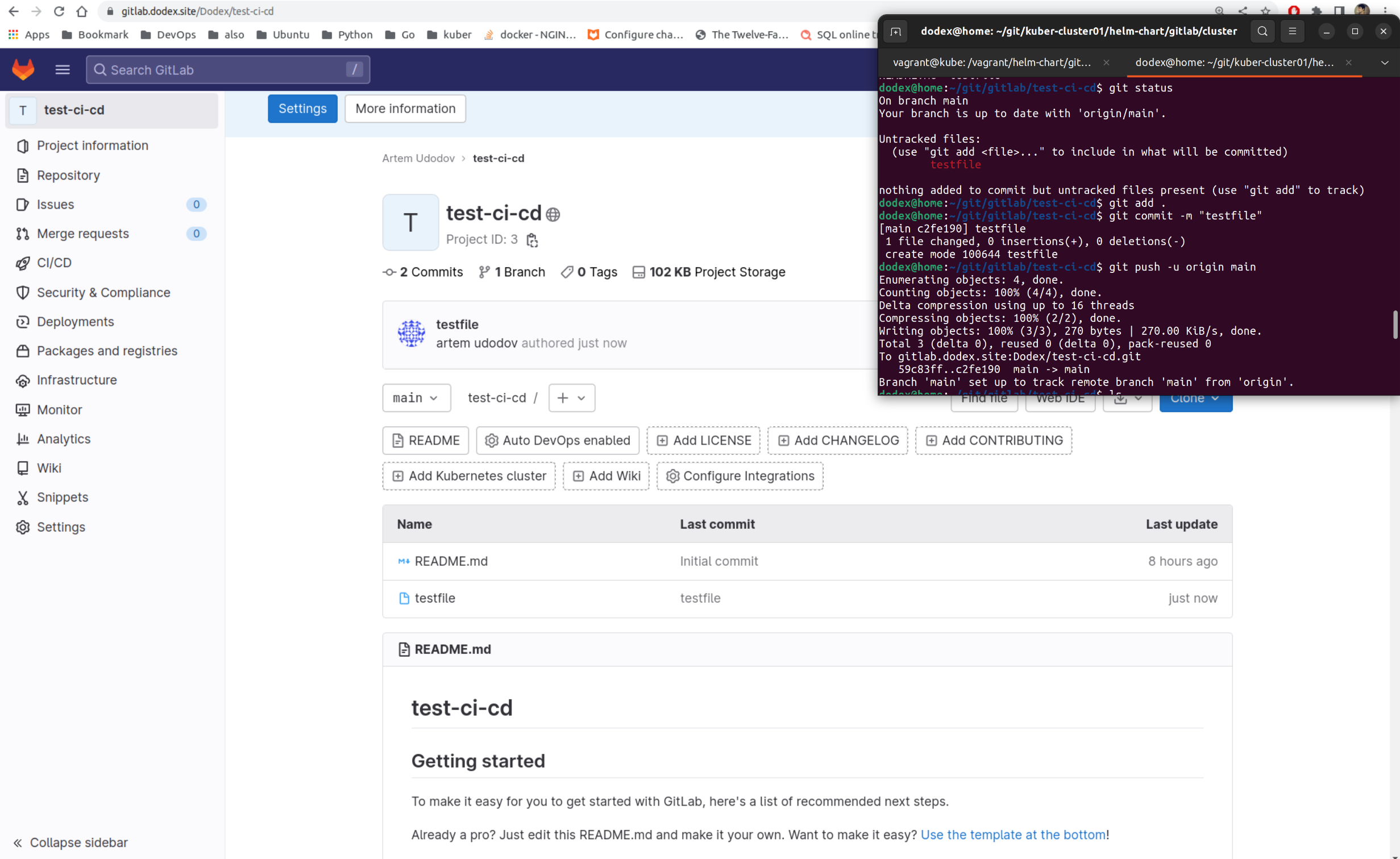Click Use the template at the bottom link

[x=1013, y=835]
